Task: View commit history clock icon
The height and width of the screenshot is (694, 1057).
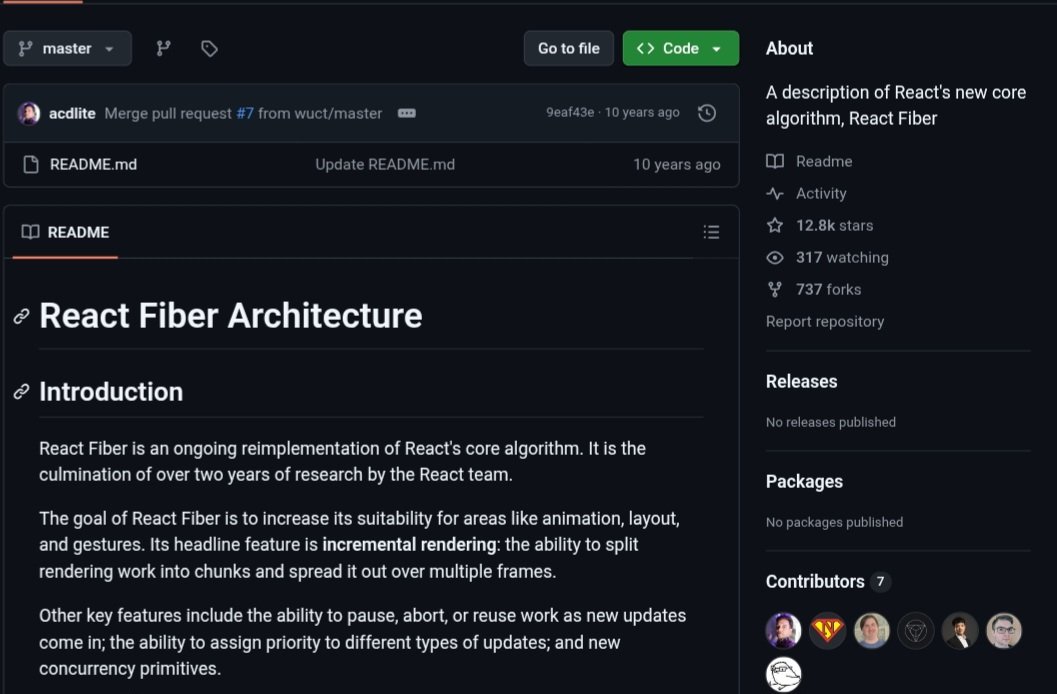Action: click(x=706, y=113)
